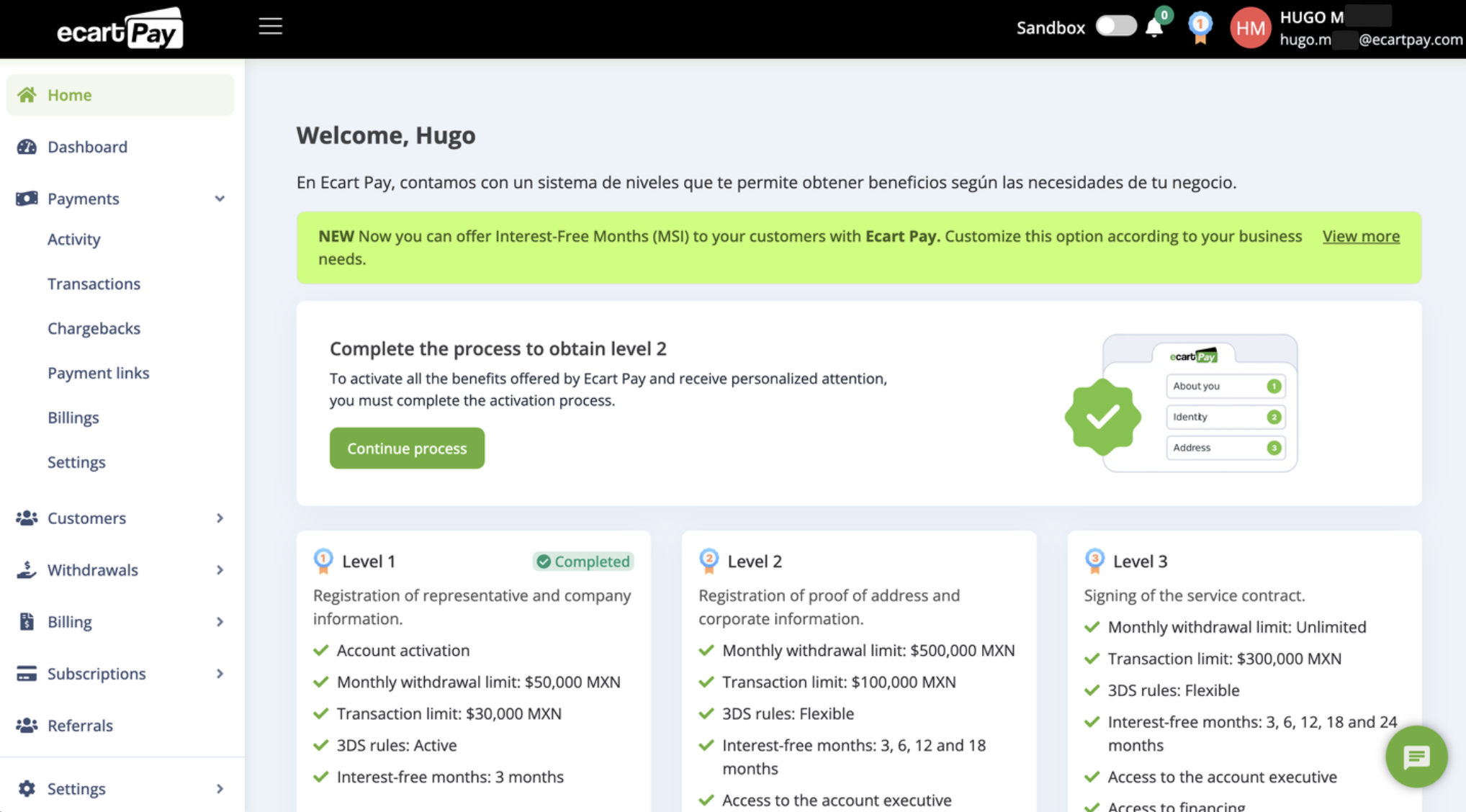
Task: Click the Home house icon
Action: pos(27,95)
